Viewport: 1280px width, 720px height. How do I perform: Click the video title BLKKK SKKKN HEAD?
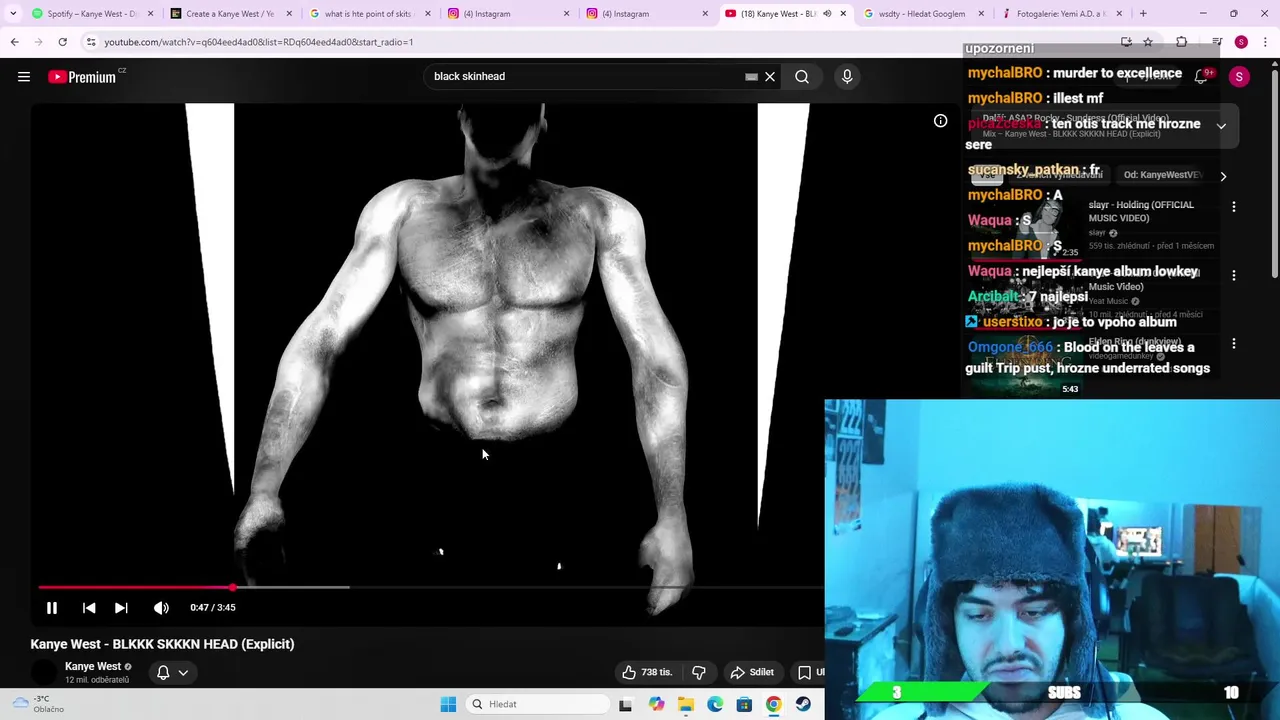tap(162, 644)
